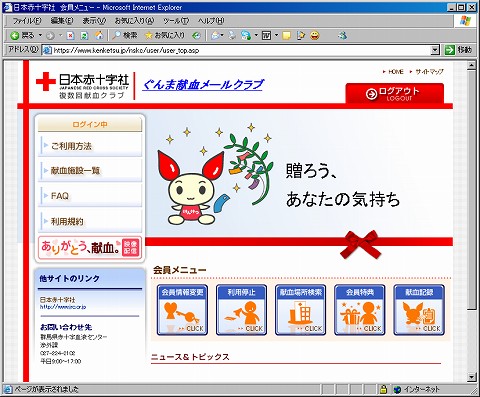Click the grayed Forward arrow button
This screenshot has height=397, width=480.
coord(50,36)
